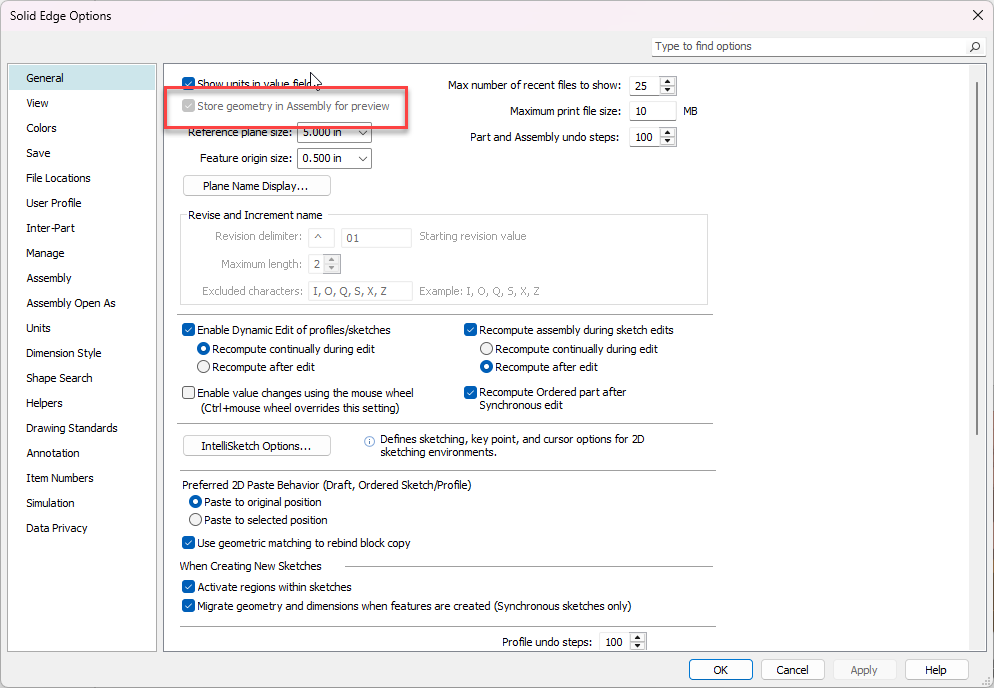Click Cancel to discard changes

(x=792, y=670)
